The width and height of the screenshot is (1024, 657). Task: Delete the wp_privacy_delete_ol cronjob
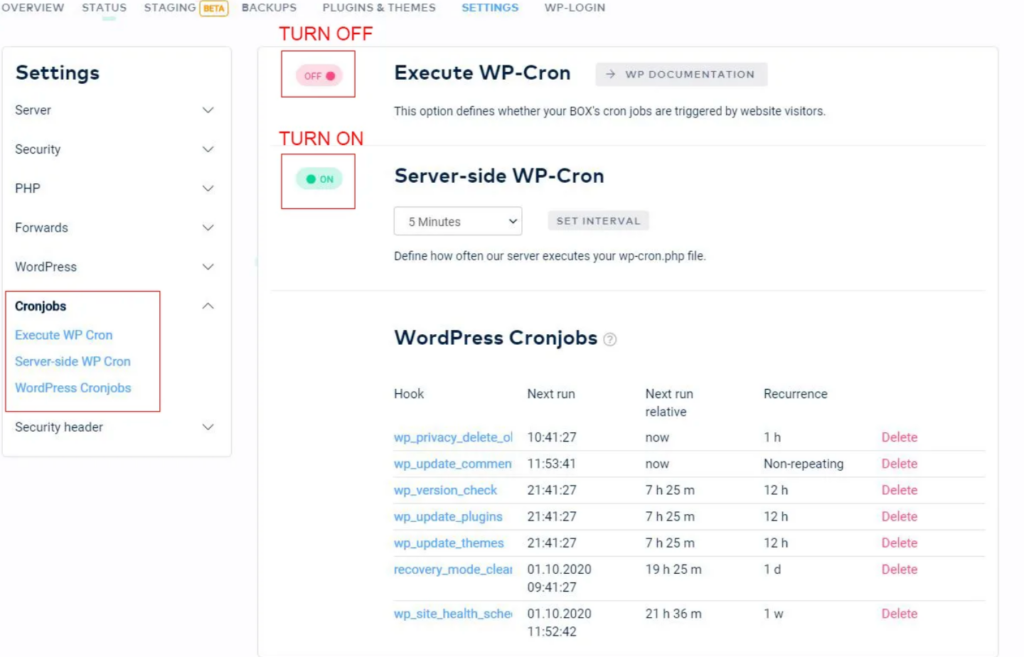899,438
